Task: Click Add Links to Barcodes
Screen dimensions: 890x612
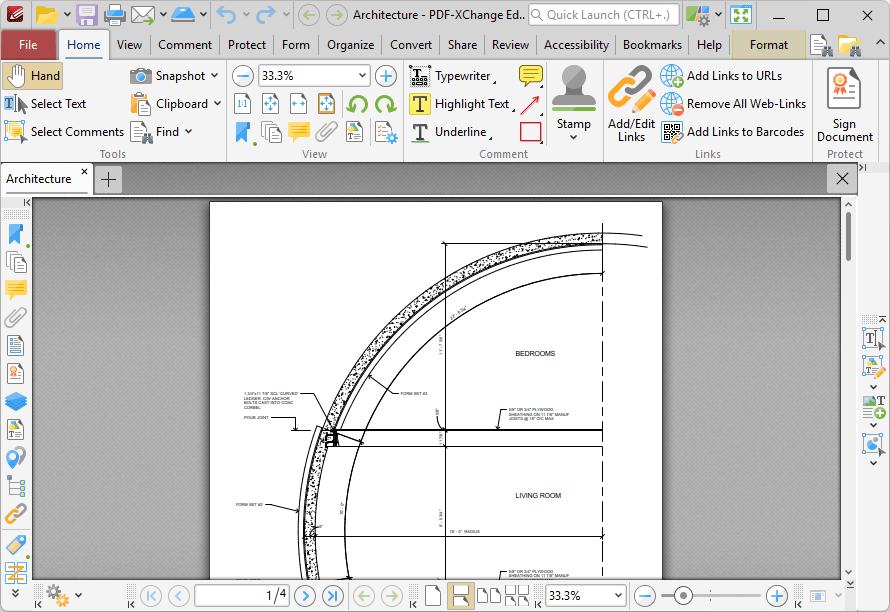Action: 733,132
